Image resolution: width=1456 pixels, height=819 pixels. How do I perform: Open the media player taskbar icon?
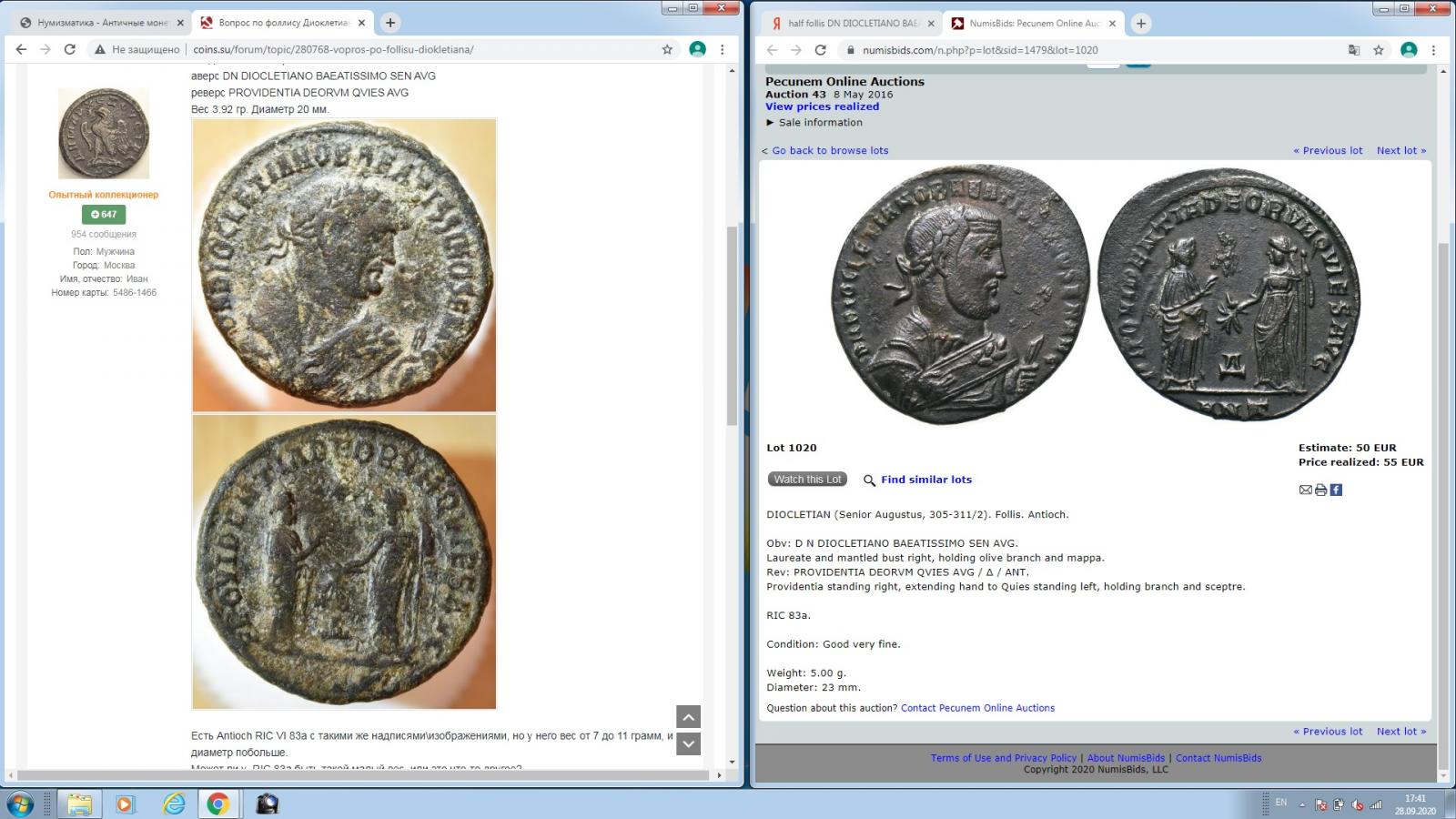(126, 804)
